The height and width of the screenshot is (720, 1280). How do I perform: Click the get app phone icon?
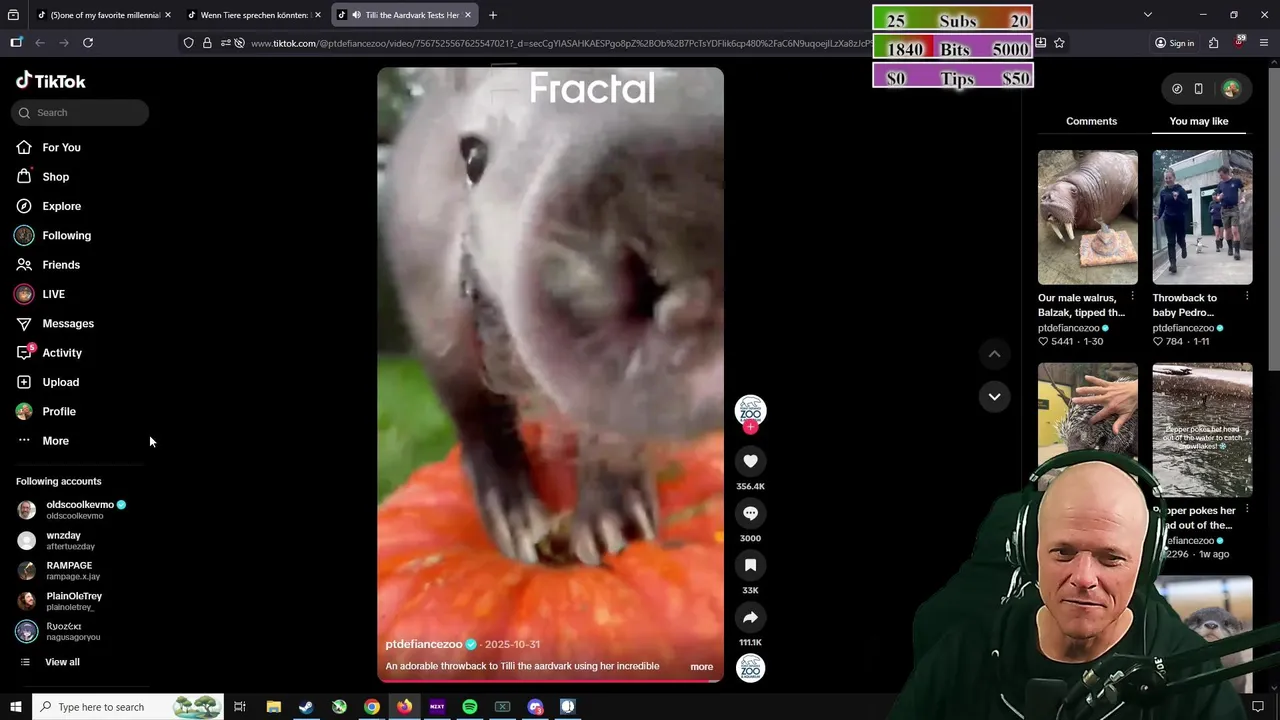(x=1198, y=89)
